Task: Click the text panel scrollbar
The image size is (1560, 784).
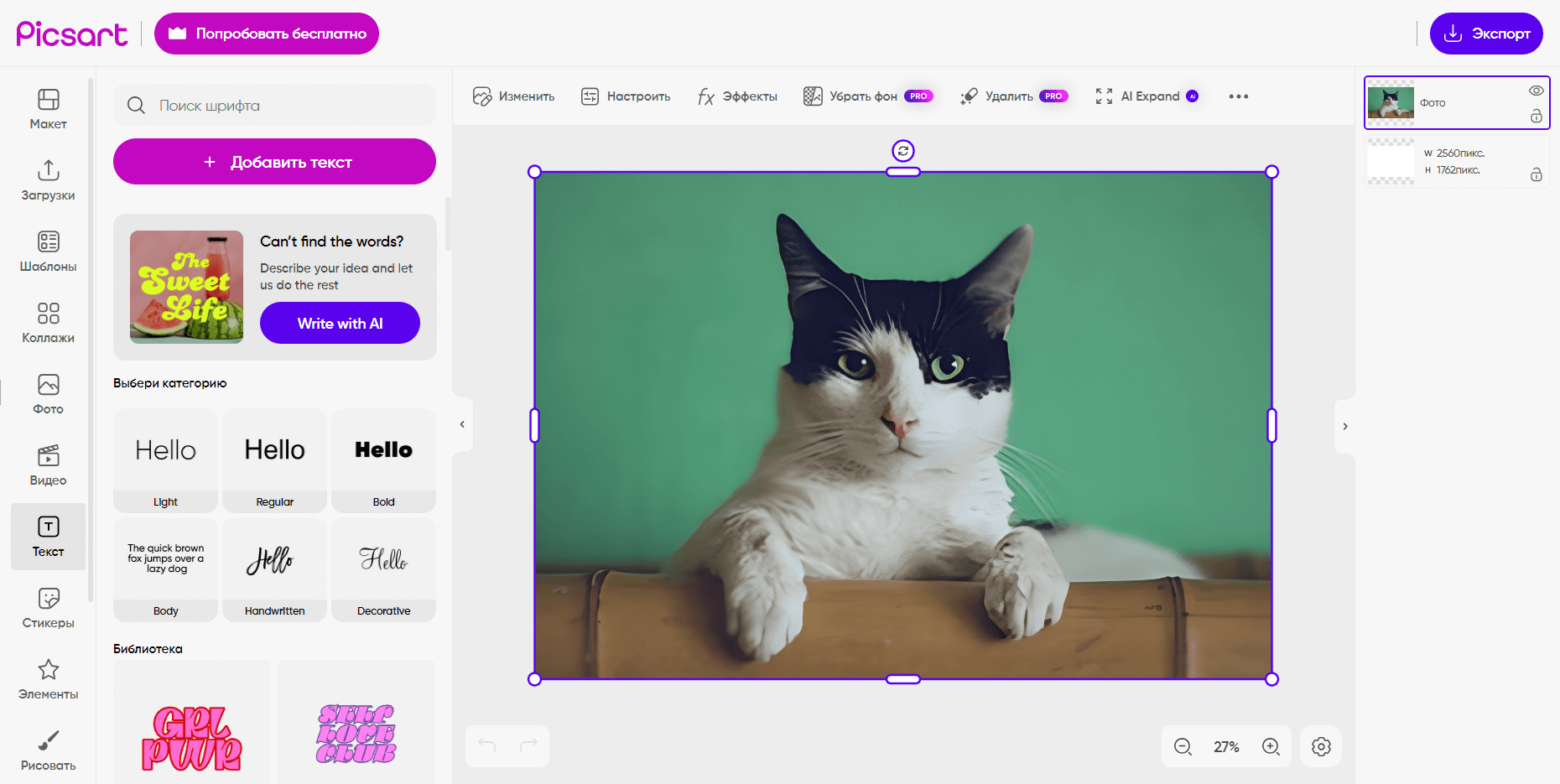Action: pyautogui.click(x=448, y=224)
